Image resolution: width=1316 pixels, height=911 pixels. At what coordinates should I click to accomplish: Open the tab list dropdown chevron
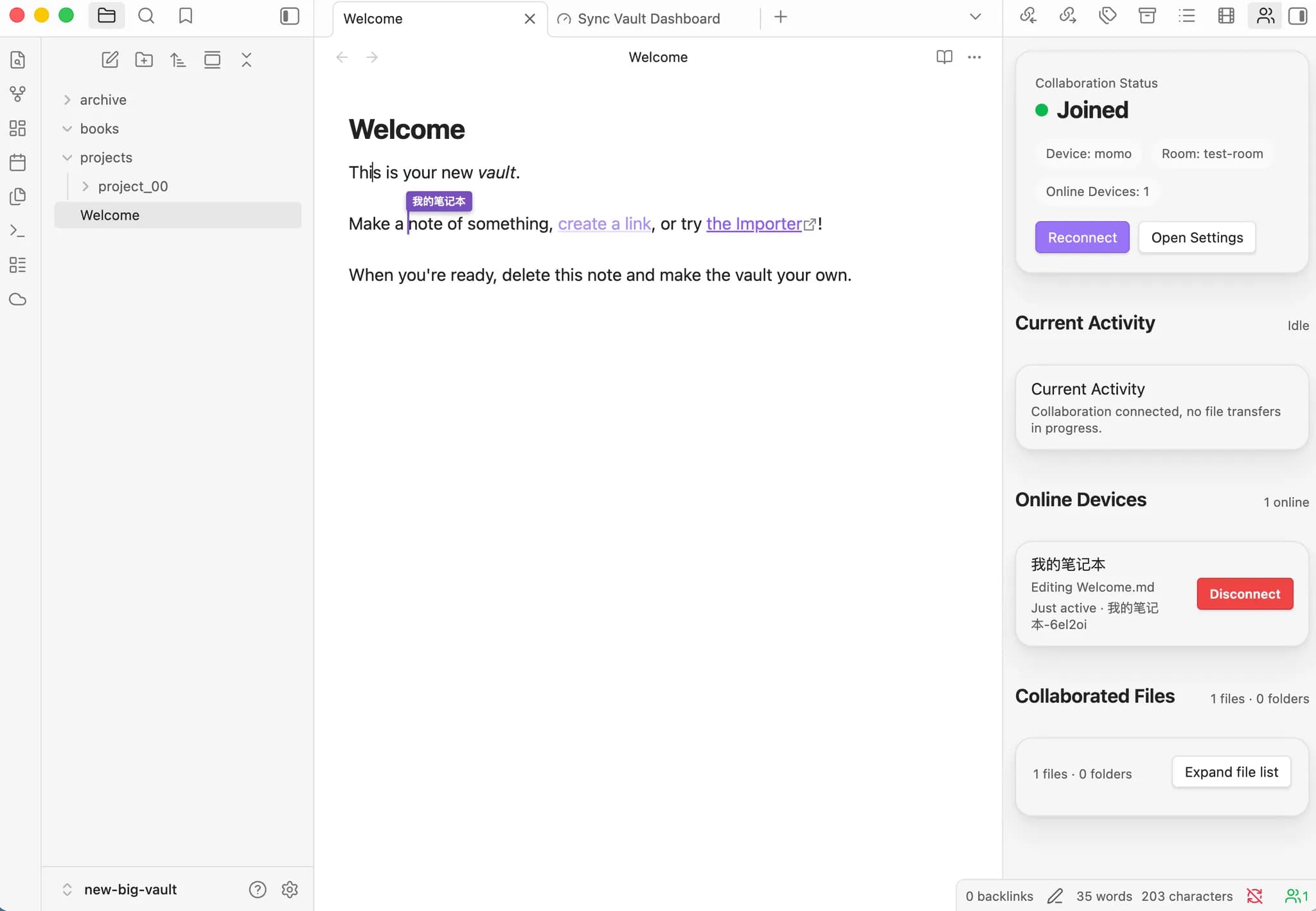click(x=975, y=17)
